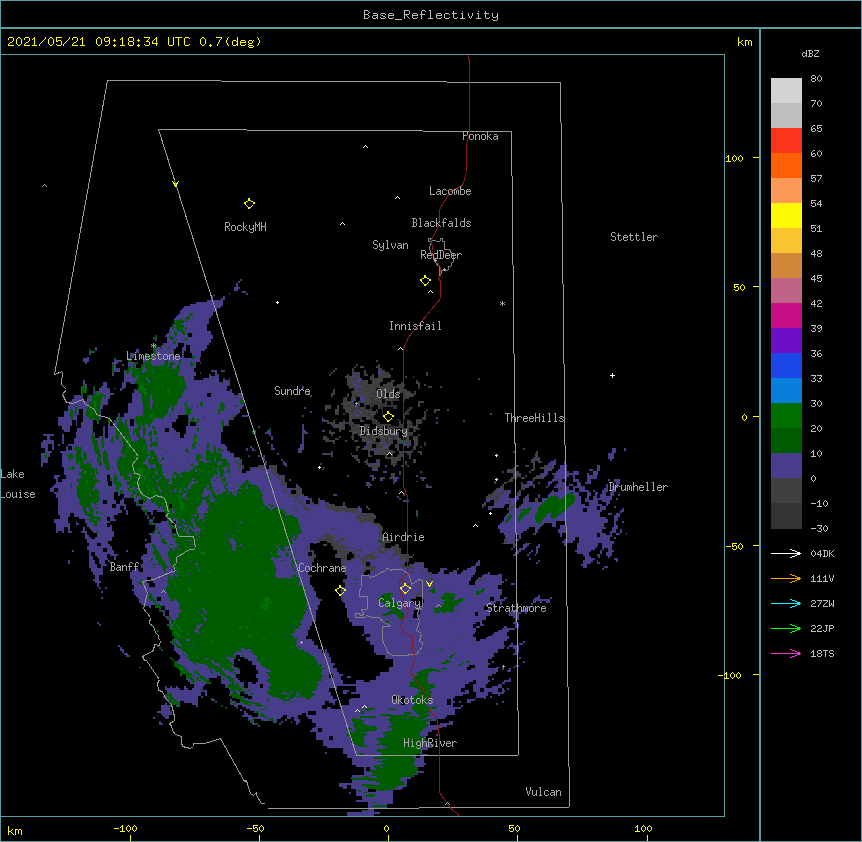Image resolution: width=862 pixels, height=842 pixels.
Task: Click the 18TS legend label text
Action: point(822,653)
